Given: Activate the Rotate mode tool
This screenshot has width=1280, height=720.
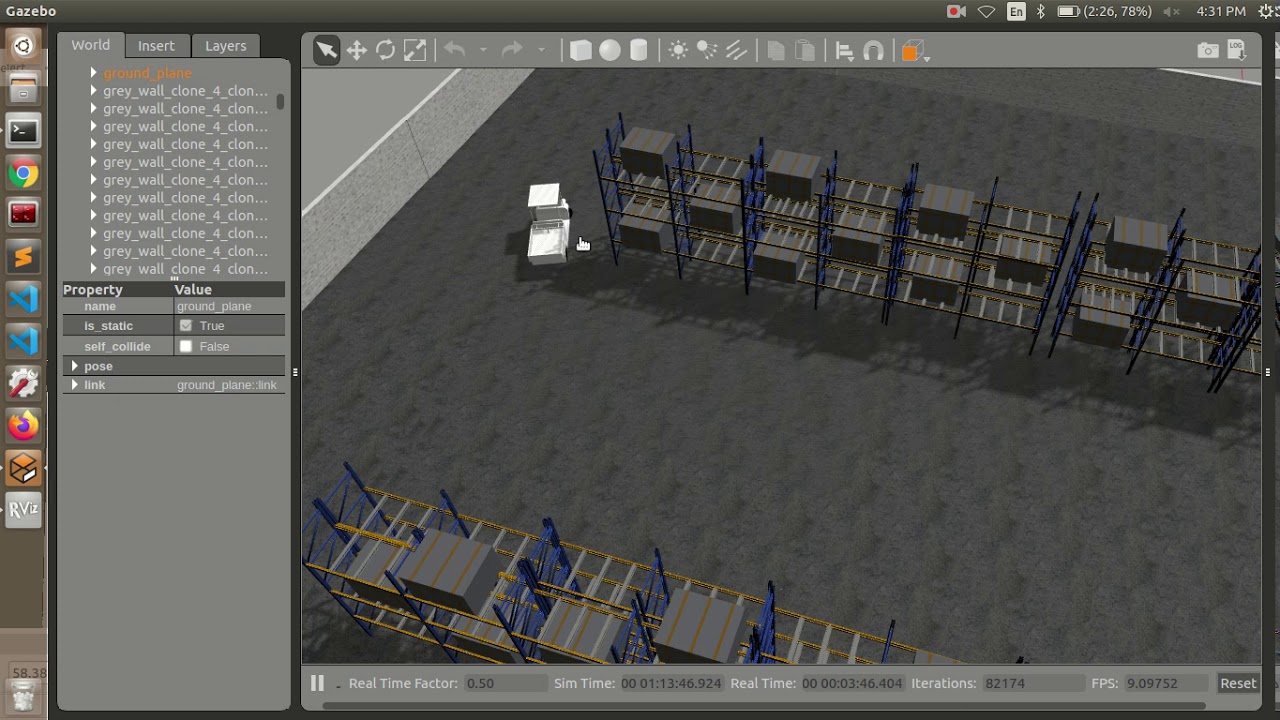Looking at the screenshot, I should (385, 50).
